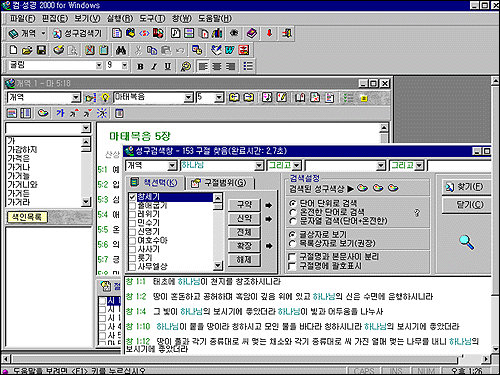500x375 pixels.
Task: Toggle underline formatting
Action: coord(167,66)
